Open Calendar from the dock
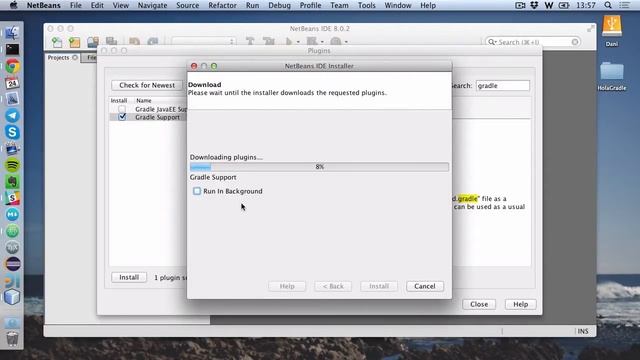This screenshot has height=360, width=640. point(12,83)
